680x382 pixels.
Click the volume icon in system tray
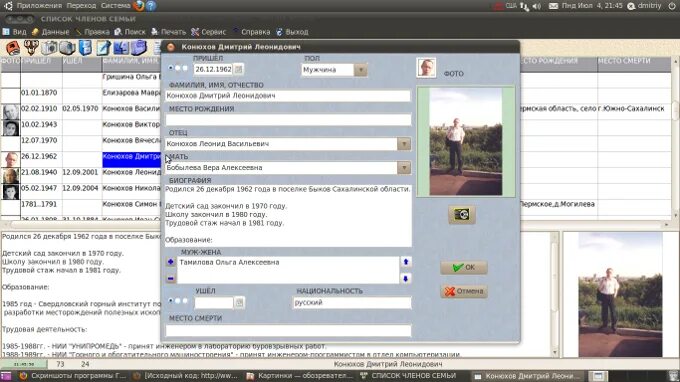[537, 6]
